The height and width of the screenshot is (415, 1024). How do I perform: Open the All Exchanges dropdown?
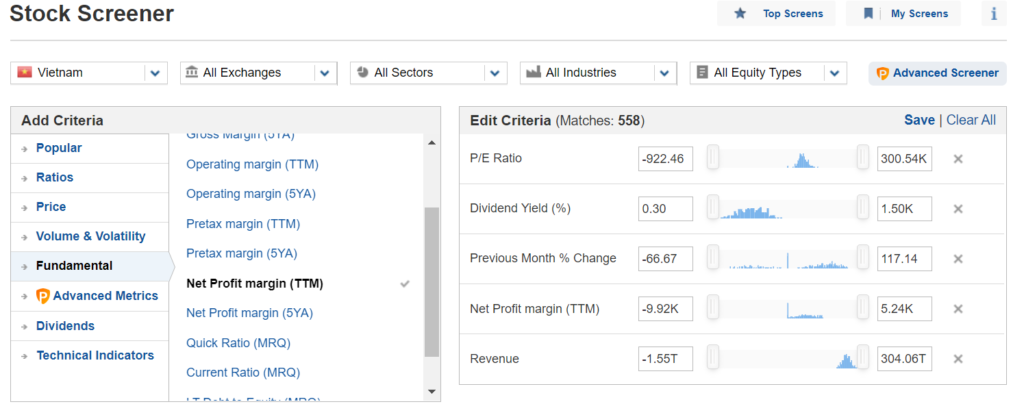(259, 73)
